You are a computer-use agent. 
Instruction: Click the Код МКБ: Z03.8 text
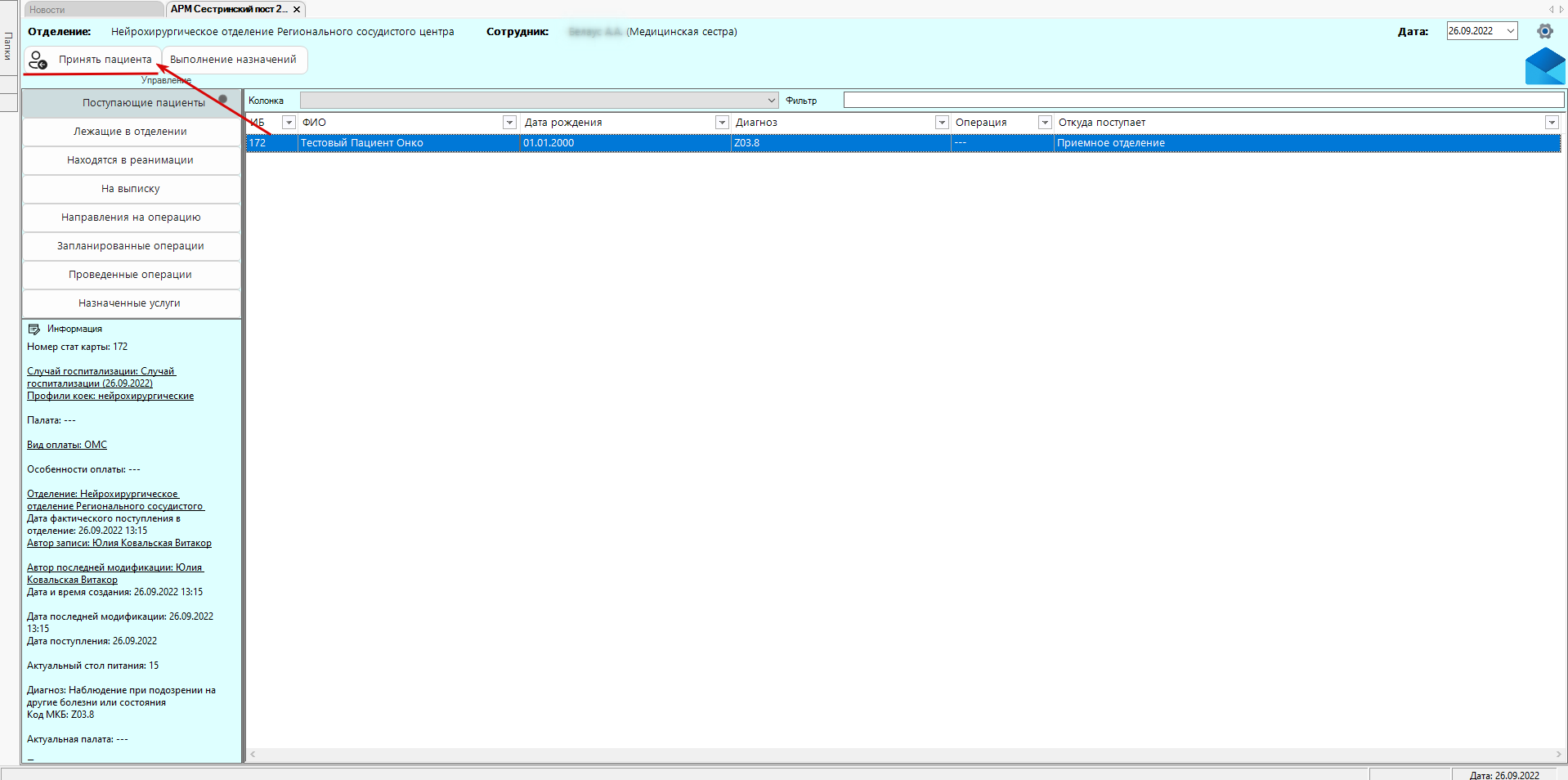coord(60,715)
